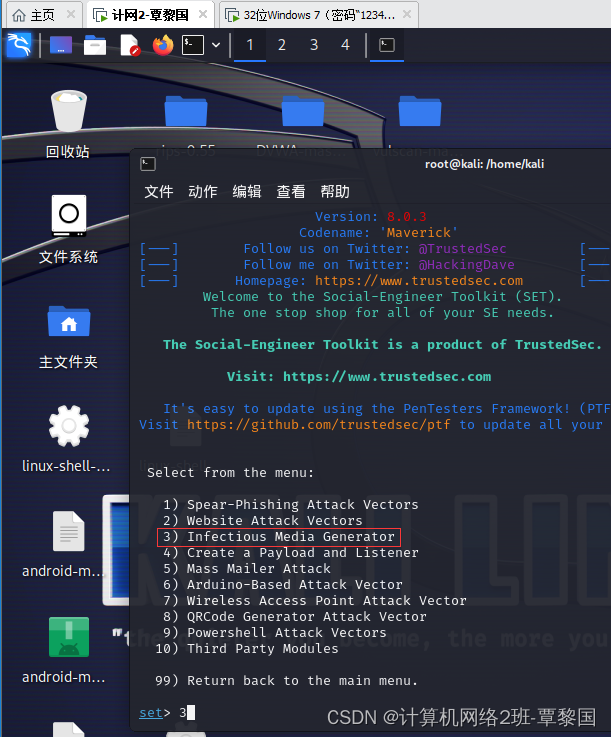Click menu line Website Attack Vectors
This screenshot has height=737, width=611.
(263, 520)
